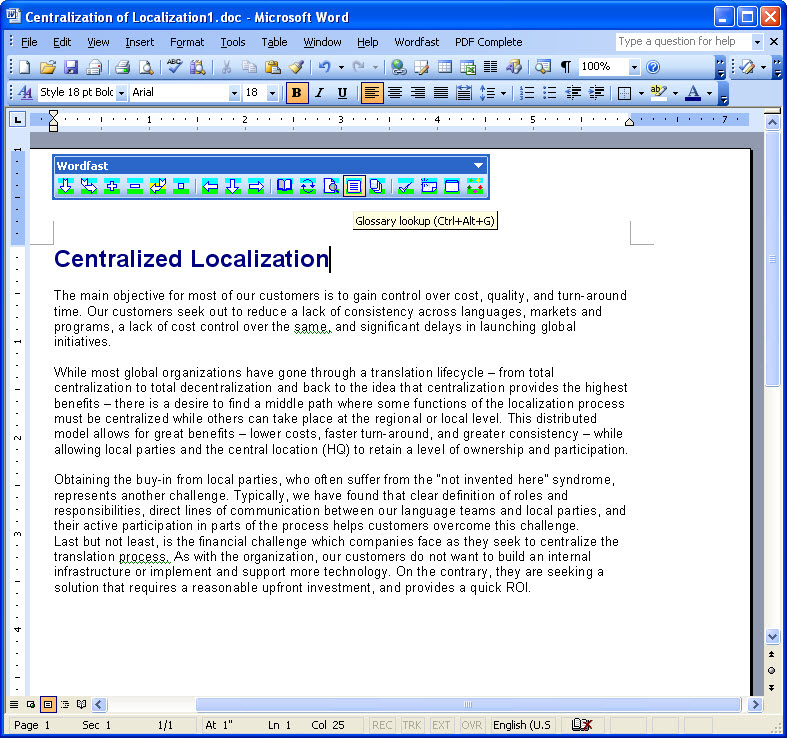Create a new blank document
This screenshot has height=738, width=787.
pyautogui.click(x=24, y=67)
